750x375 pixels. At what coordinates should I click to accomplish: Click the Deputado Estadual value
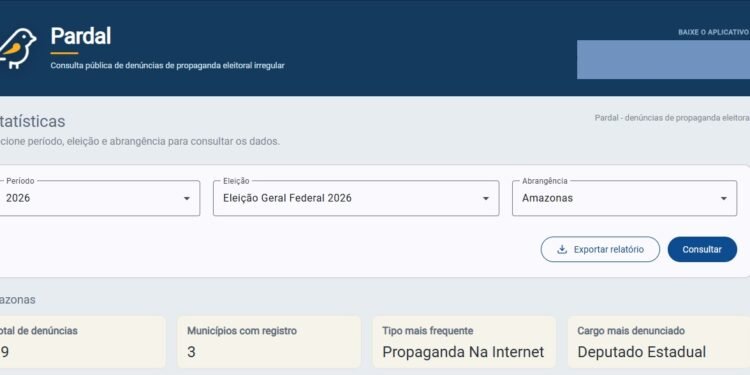pos(641,353)
